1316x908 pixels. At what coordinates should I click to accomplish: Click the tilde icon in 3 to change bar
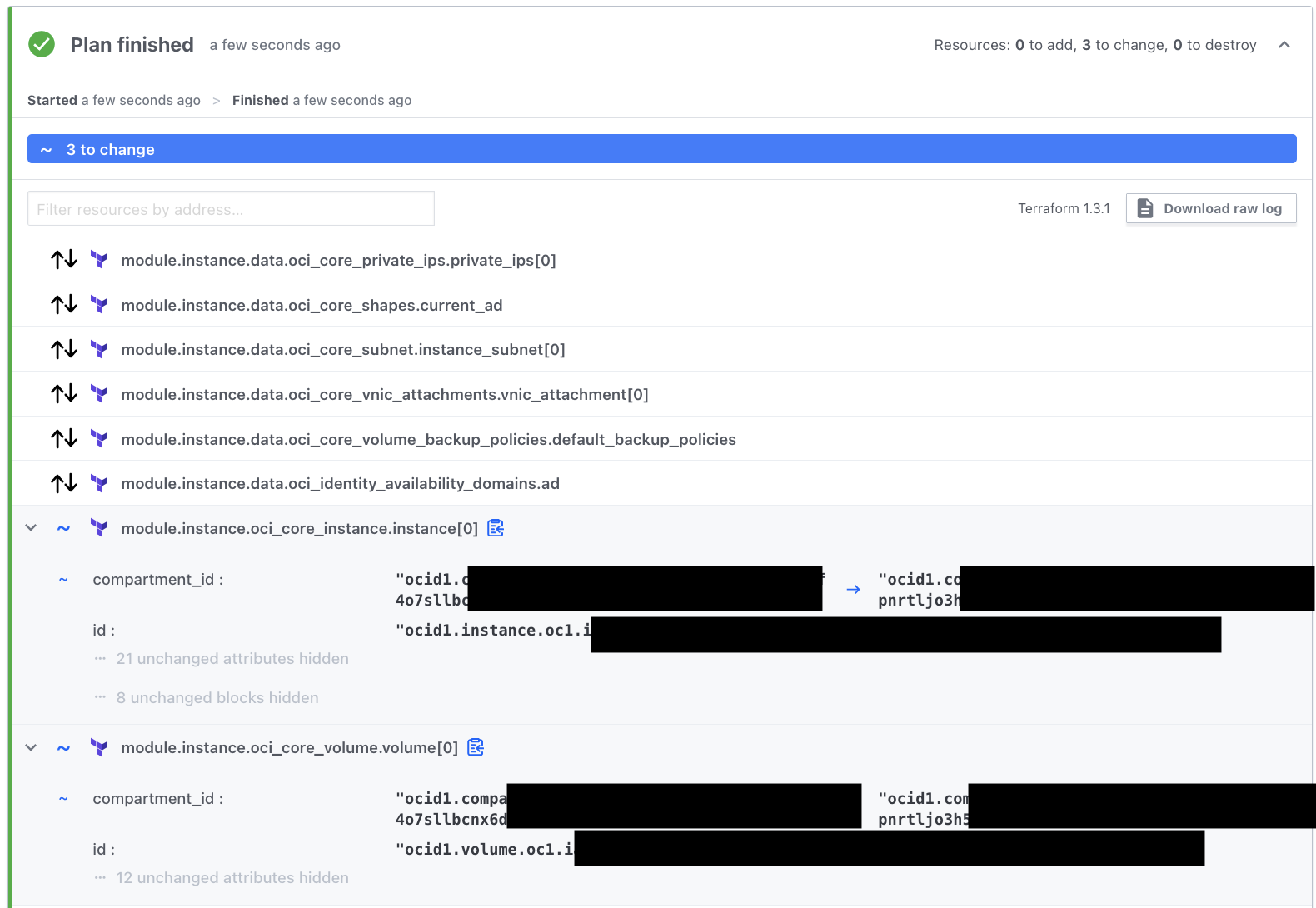[x=47, y=150]
